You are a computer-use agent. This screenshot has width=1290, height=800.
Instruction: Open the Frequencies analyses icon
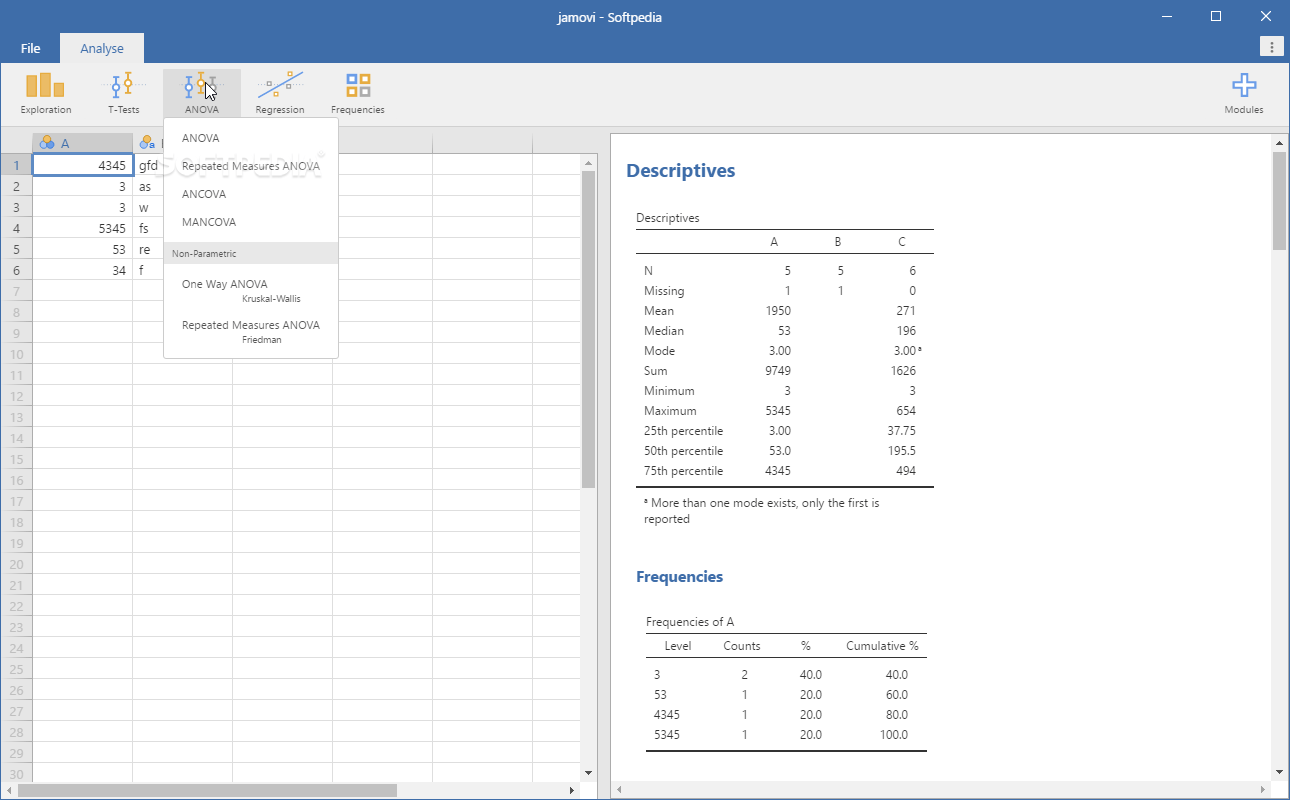[x=358, y=93]
